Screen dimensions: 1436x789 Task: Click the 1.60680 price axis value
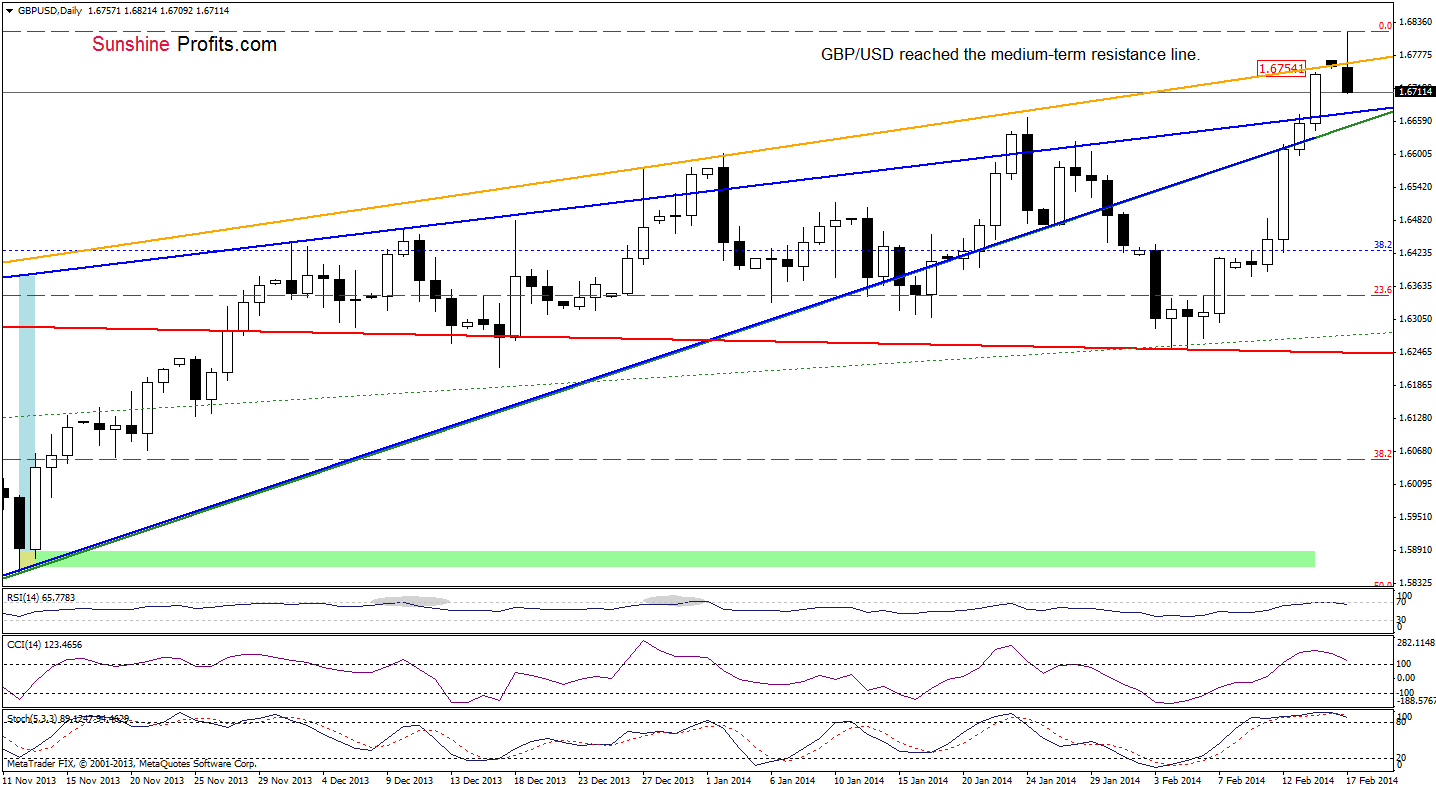tap(1417, 450)
